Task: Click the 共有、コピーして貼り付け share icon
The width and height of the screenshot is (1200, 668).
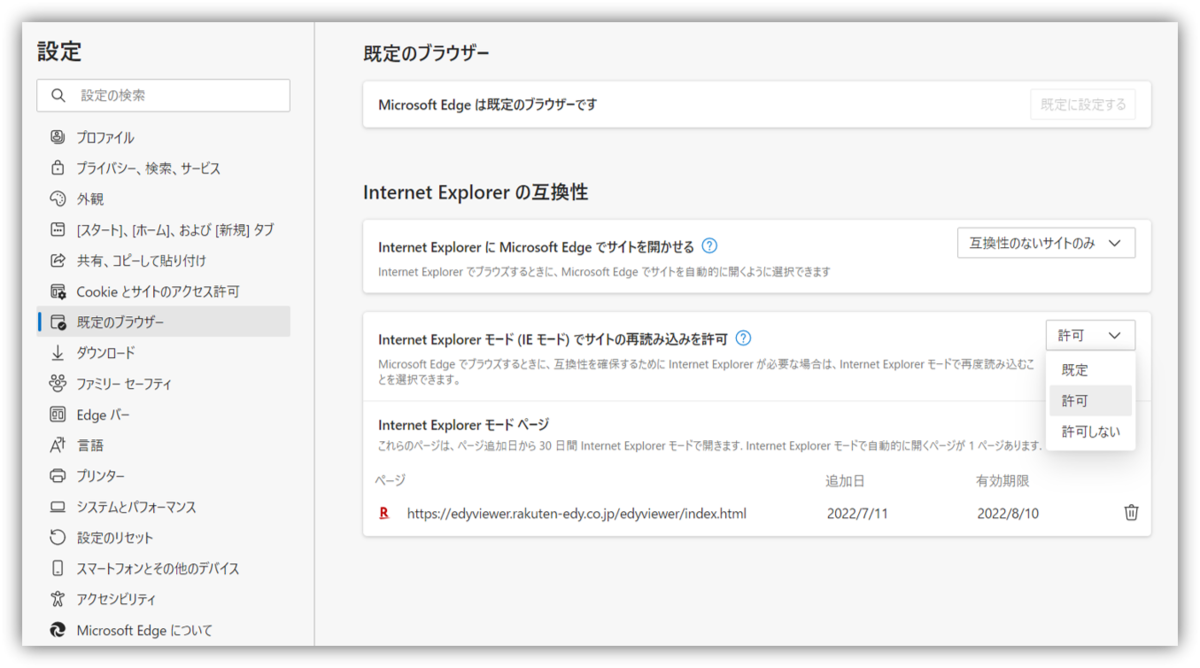Action: coord(58,260)
